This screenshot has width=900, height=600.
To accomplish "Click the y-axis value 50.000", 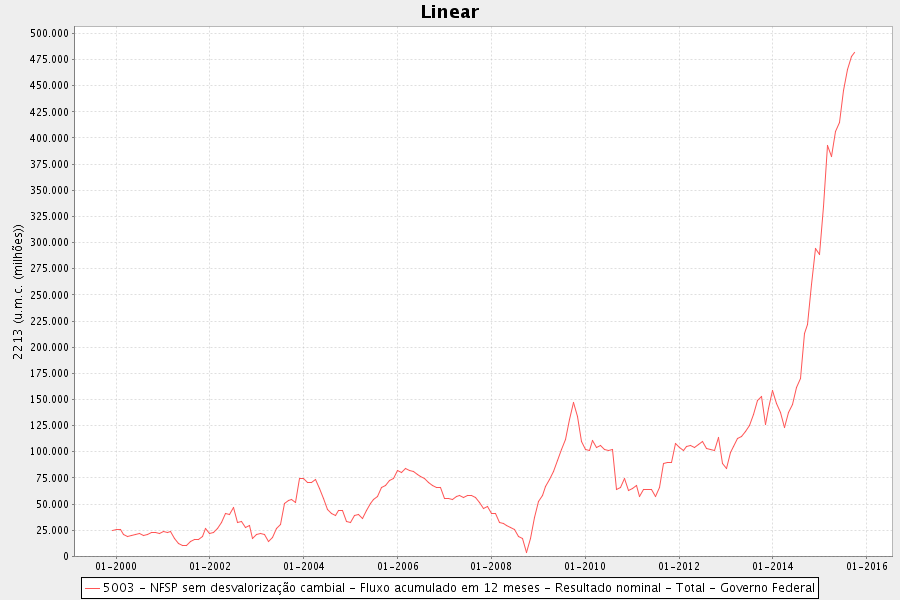I will pos(52,504).
